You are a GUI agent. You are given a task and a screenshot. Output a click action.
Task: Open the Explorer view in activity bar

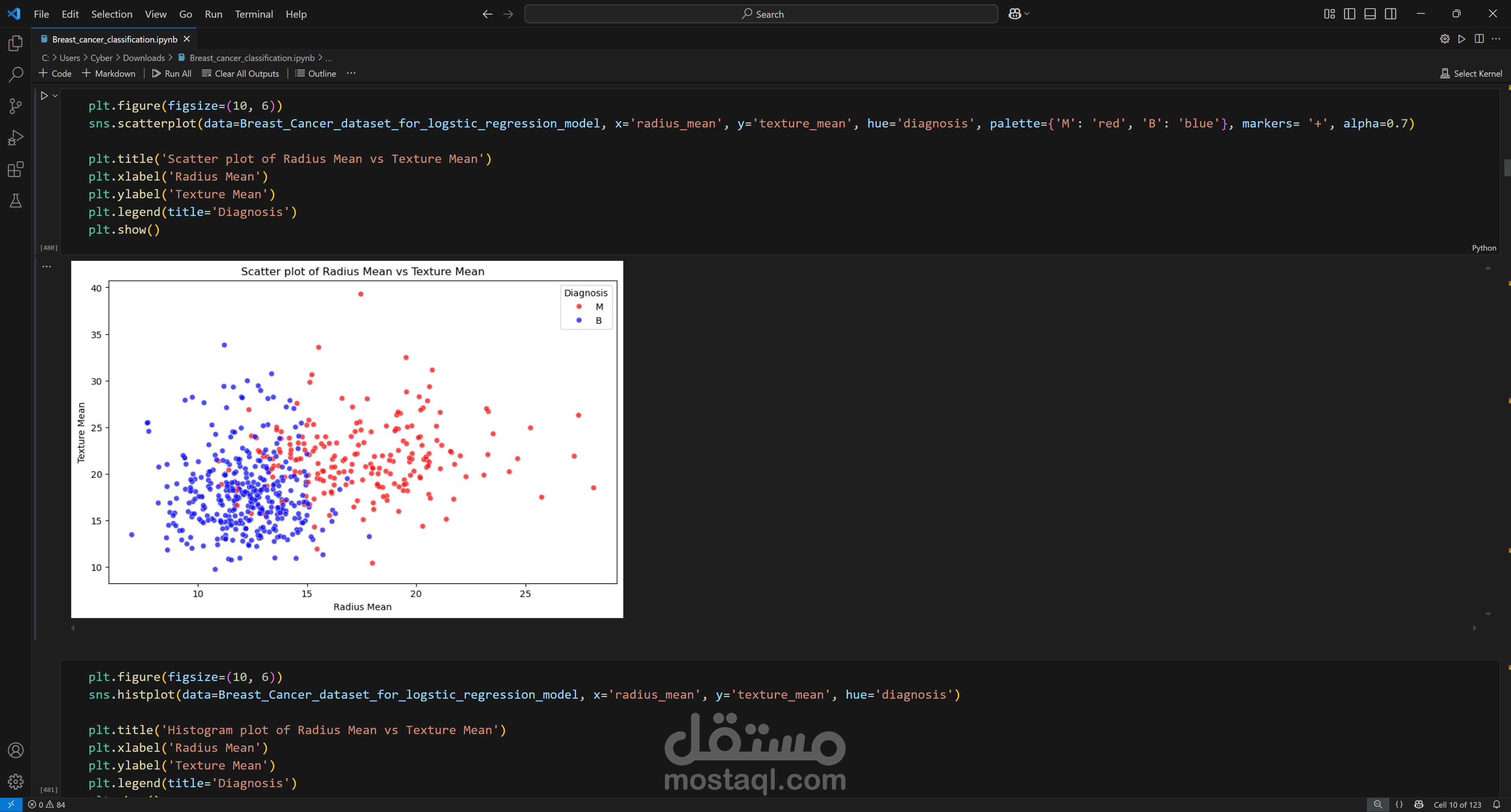click(16, 43)
